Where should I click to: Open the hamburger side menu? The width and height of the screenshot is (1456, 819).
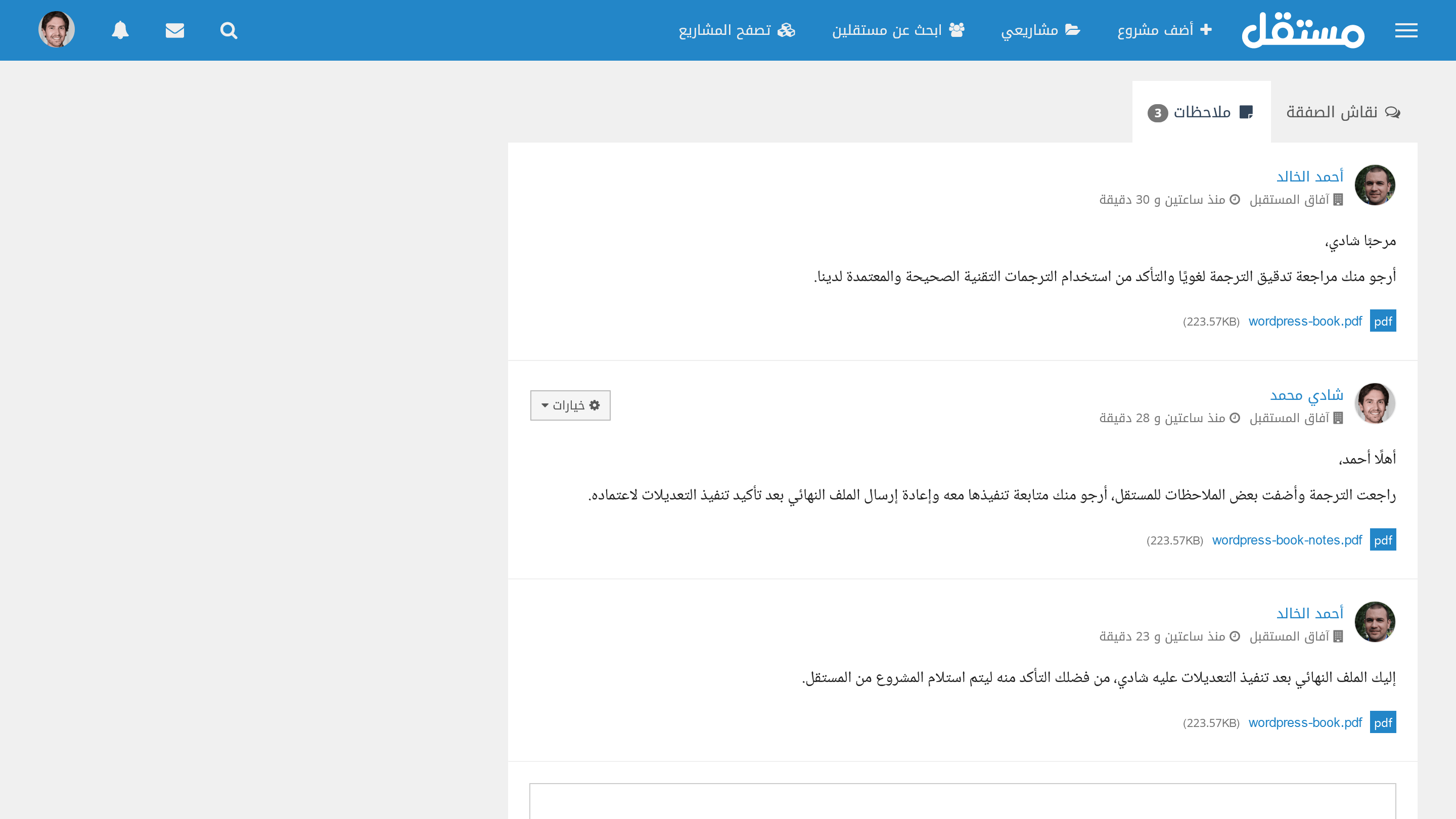[x=1405, y=30]
